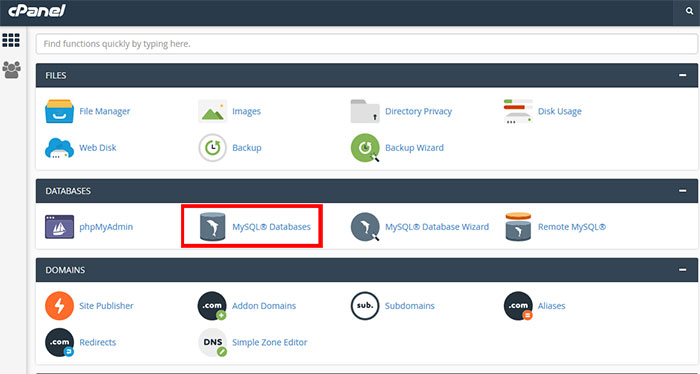The width and height of the screenshot is (700, 374).
Task: Open the MySQL® Database Wizard link
Action: (x=437, y=227)
